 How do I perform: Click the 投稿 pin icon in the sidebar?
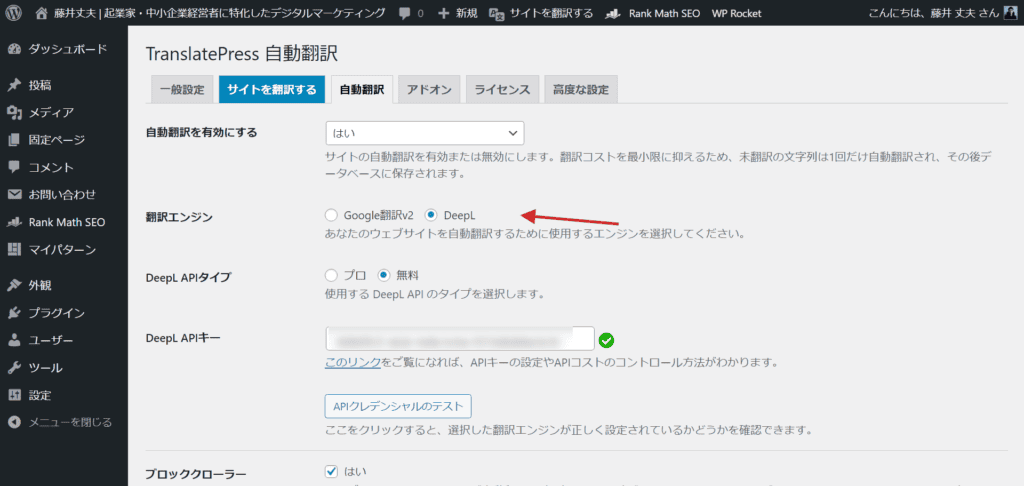(14, 85)
